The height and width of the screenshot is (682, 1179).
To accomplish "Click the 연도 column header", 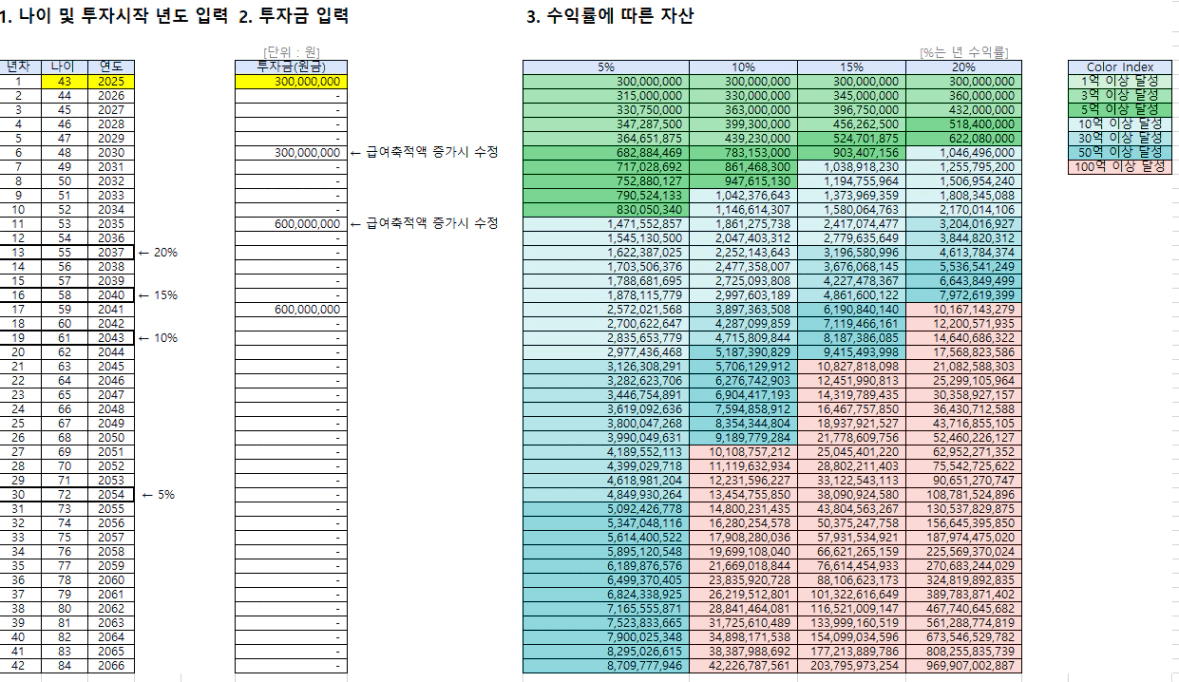I will click(x=111, y=67).
